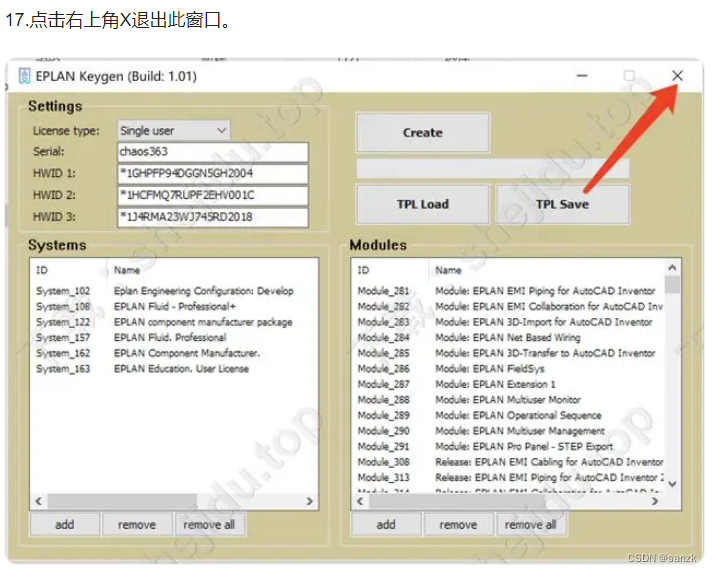Click Systems horizontal scrollbar thumb
The image size is (712, 572).
pos(122,501)
